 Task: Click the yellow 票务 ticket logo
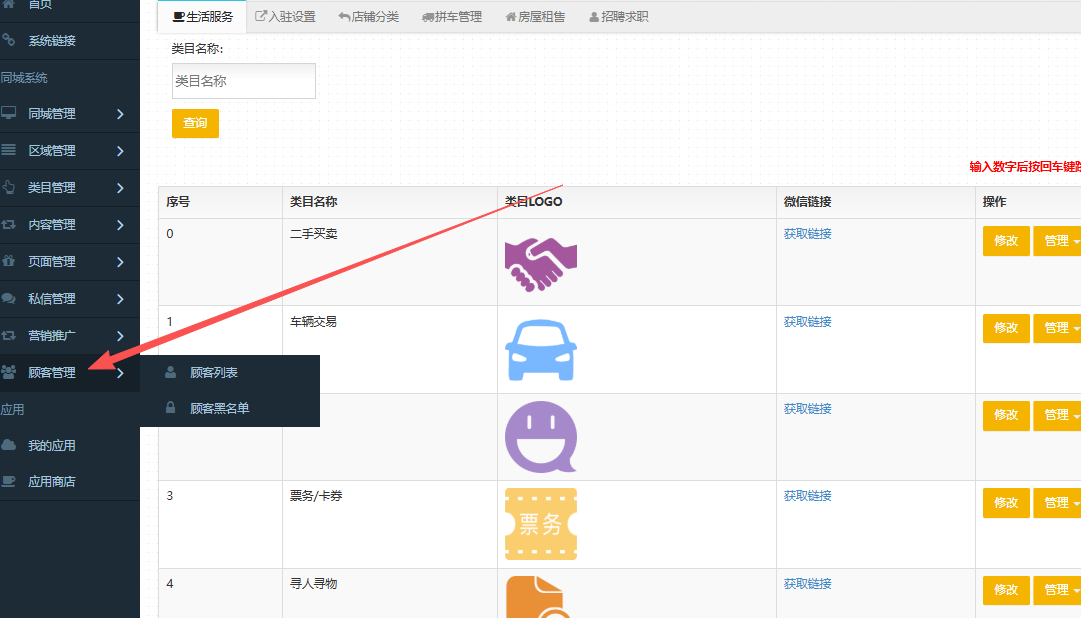point(541,524)
